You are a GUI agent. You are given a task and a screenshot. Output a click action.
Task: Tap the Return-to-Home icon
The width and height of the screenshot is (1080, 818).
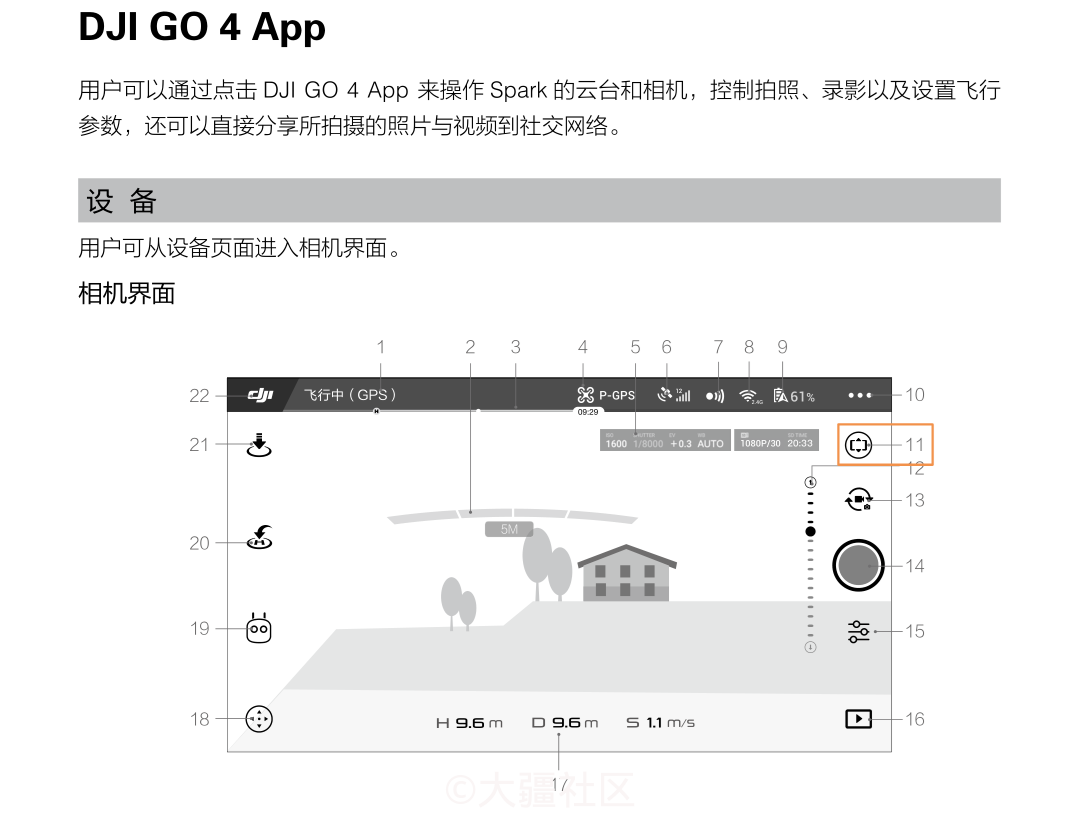click(x=257, y=542)
